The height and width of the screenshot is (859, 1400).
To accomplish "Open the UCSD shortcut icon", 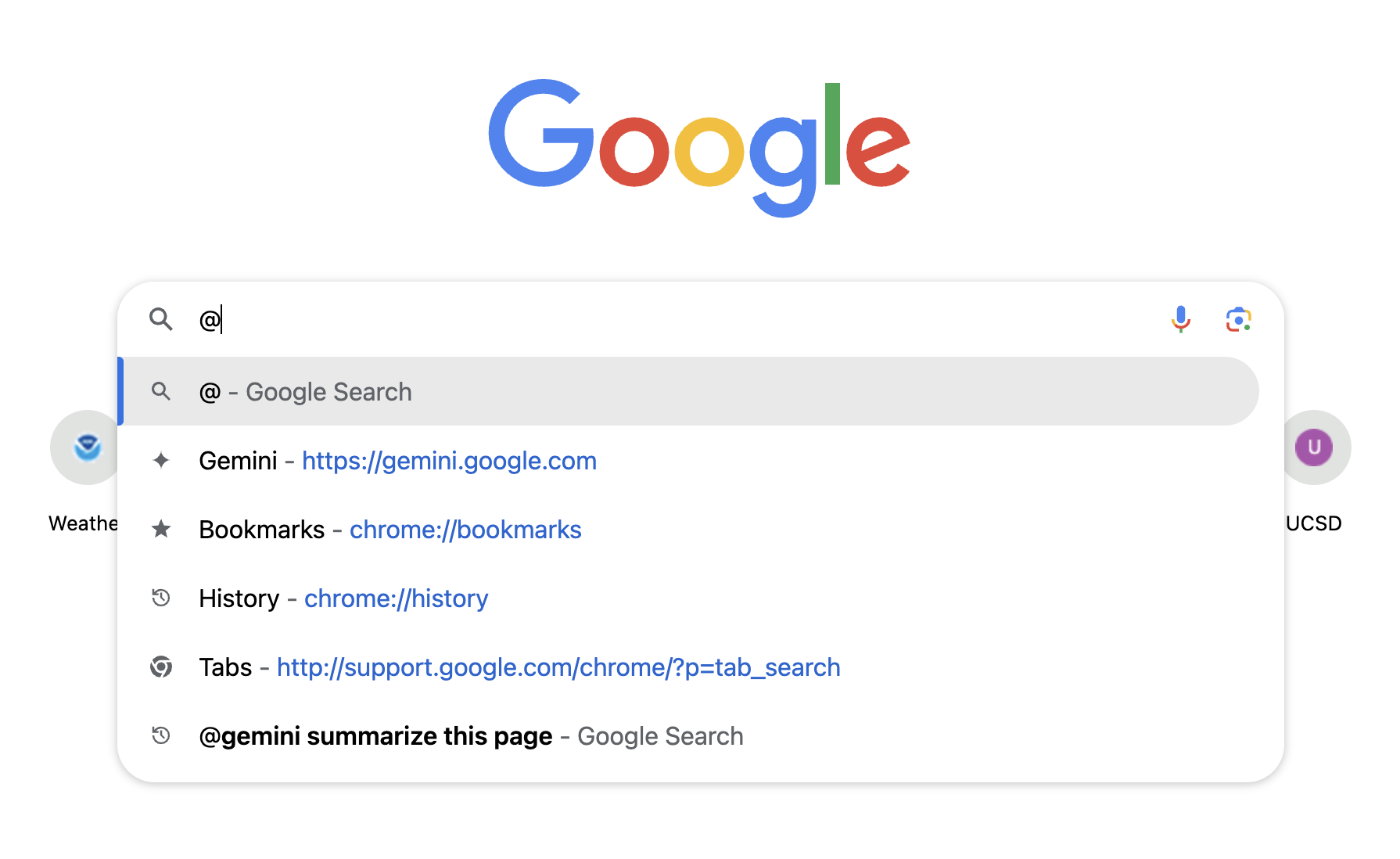I will point(1315,447).
